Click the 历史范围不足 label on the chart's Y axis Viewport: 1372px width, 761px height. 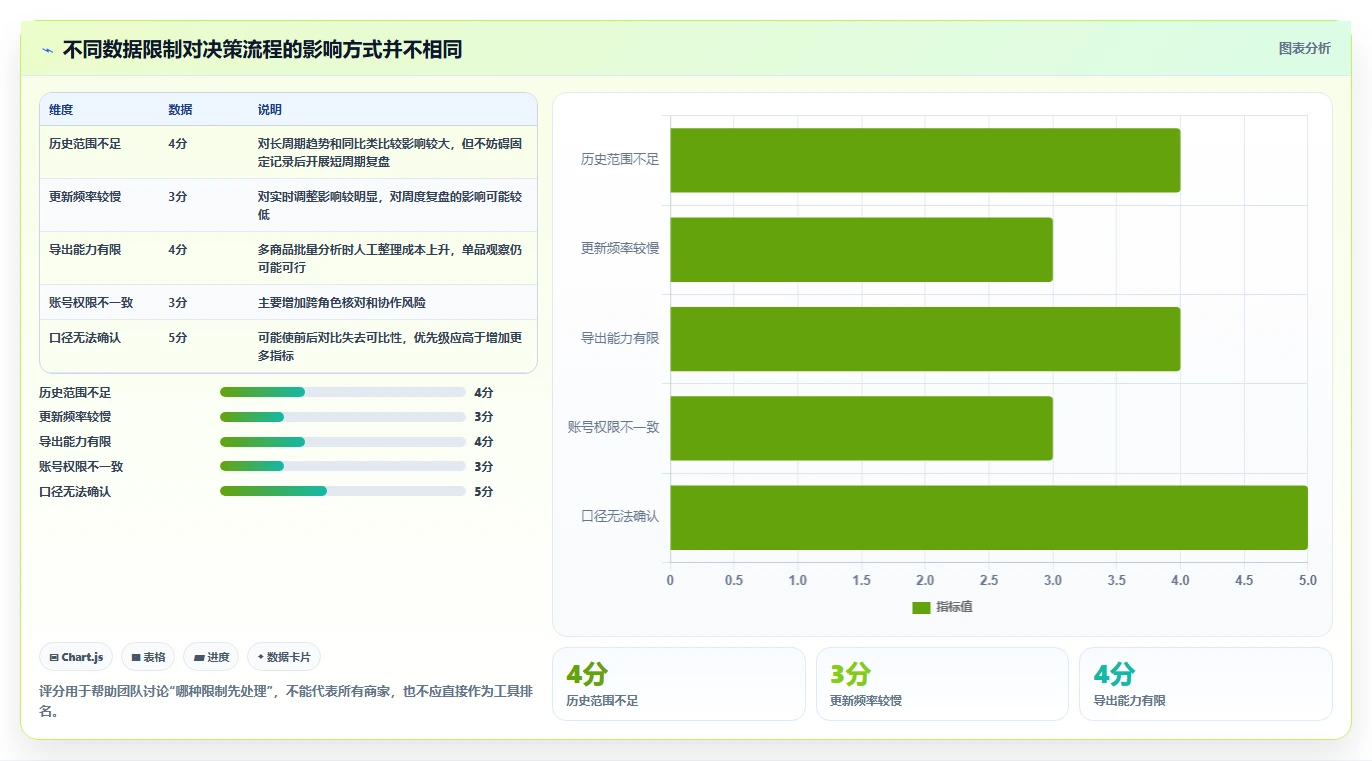click(620, 160)
